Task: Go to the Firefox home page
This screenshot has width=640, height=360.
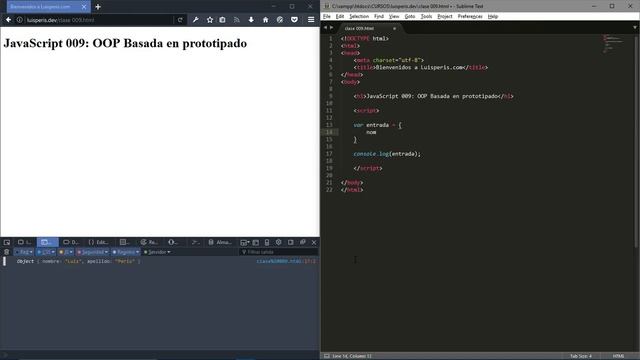Action: (x=265, y=20)
